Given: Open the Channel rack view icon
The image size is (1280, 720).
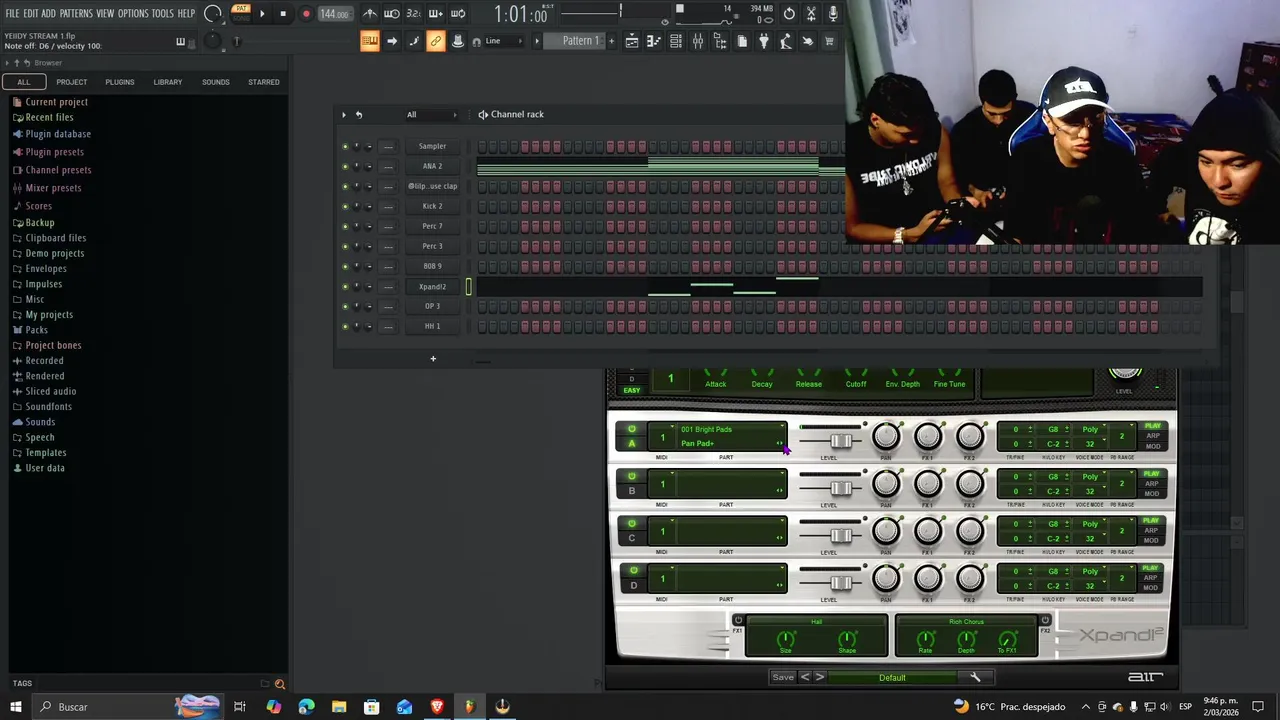Looking at the screenshot, I should 676,41.
